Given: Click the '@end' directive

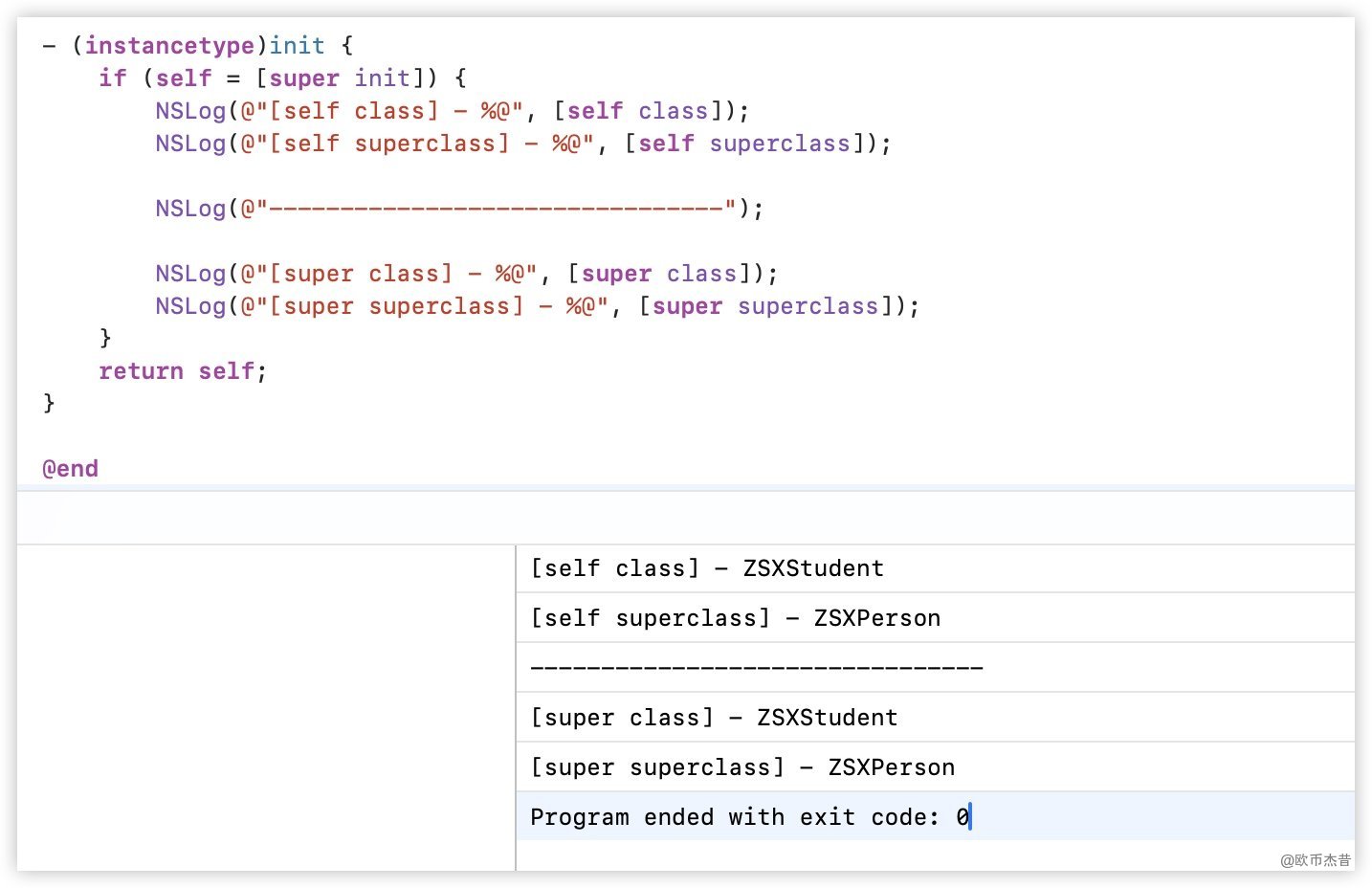Looking at the screenshot, I should pyautogui.click(x=70, y=469).
